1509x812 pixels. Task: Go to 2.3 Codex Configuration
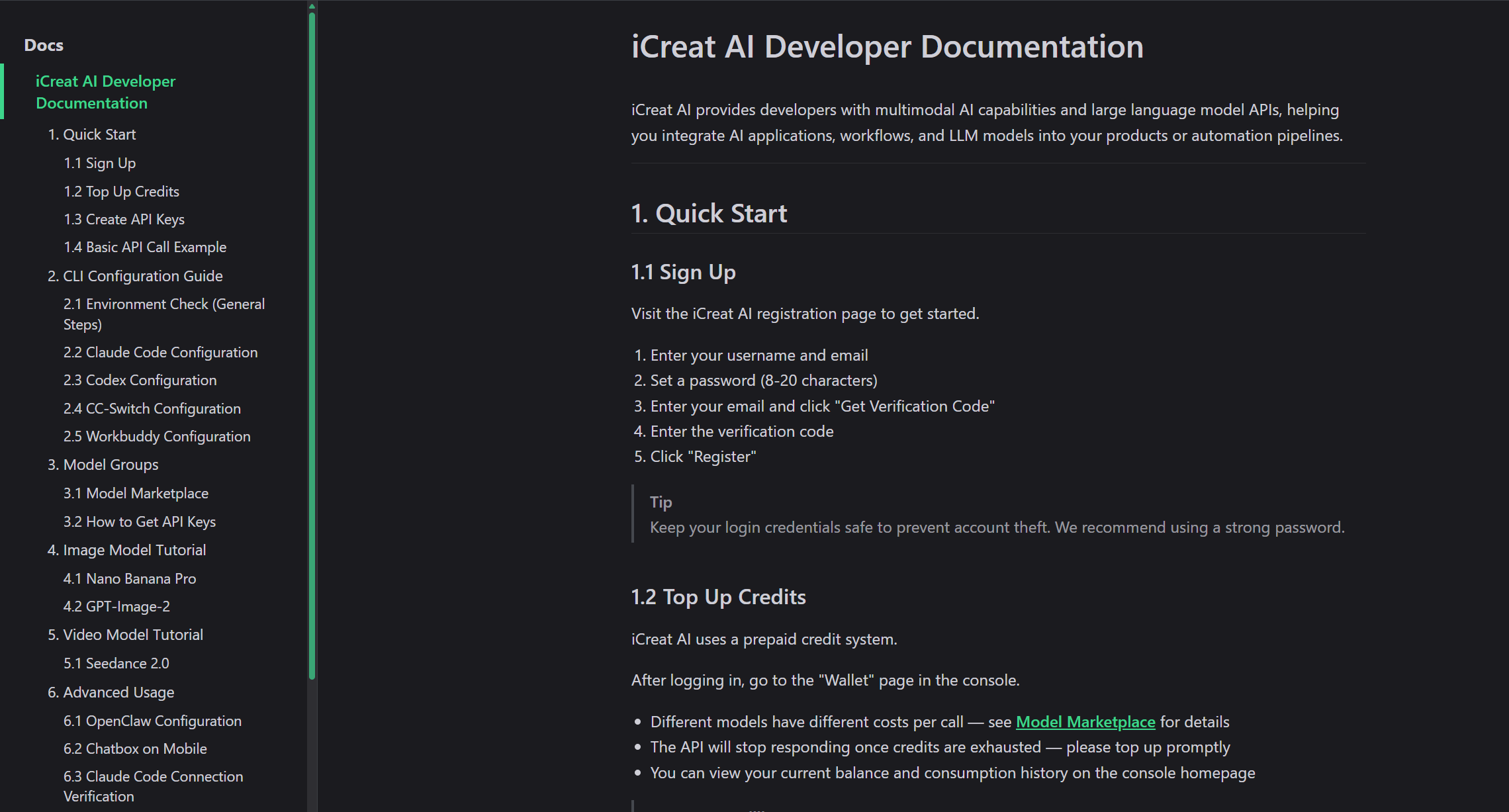pyautogui.click(x=140, y=380)
